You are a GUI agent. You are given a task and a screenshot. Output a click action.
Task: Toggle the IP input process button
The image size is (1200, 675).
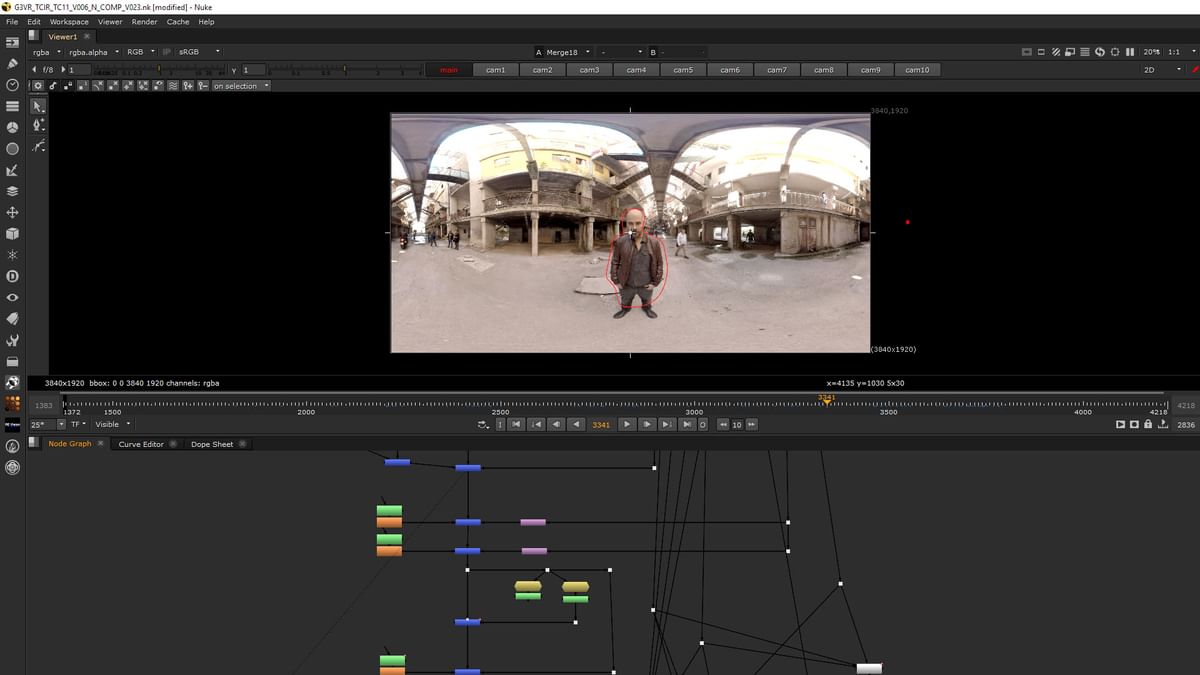[166, 52]
